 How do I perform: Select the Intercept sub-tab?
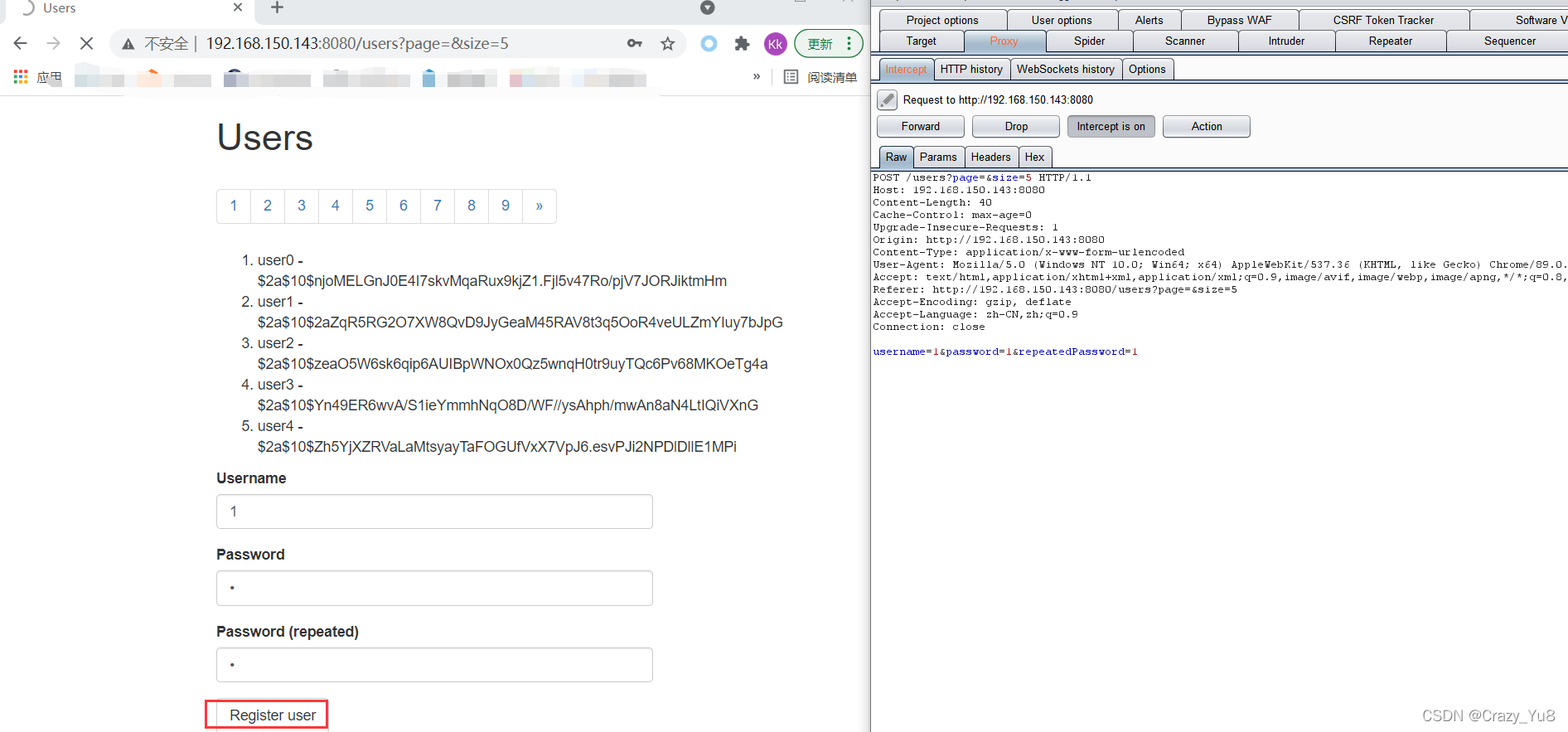pos(906,70)
